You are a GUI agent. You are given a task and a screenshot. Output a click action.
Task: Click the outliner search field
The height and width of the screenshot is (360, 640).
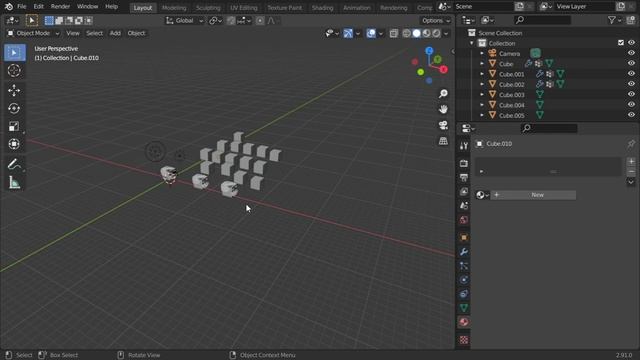[x=542, y=20]
